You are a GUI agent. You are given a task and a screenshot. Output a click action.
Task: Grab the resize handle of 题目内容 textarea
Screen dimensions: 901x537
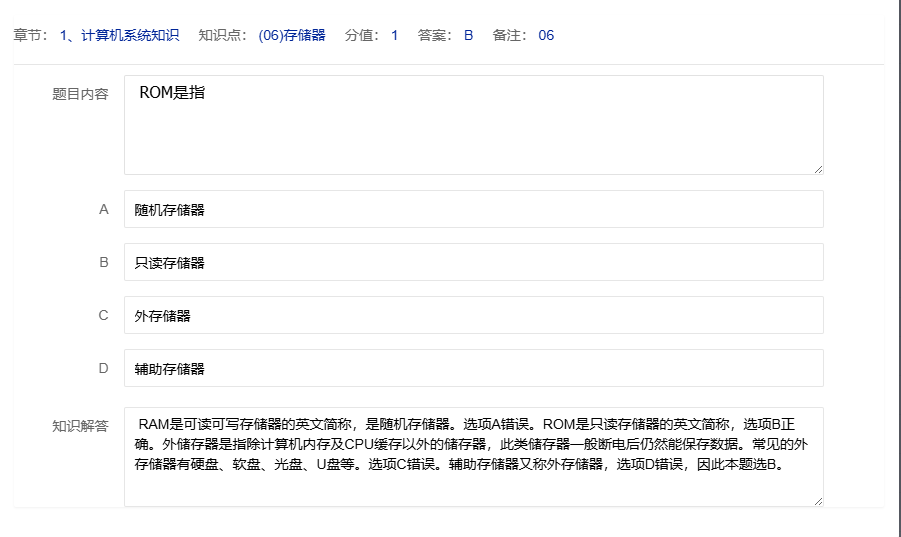pyautogui.click(x=818, y=169)
